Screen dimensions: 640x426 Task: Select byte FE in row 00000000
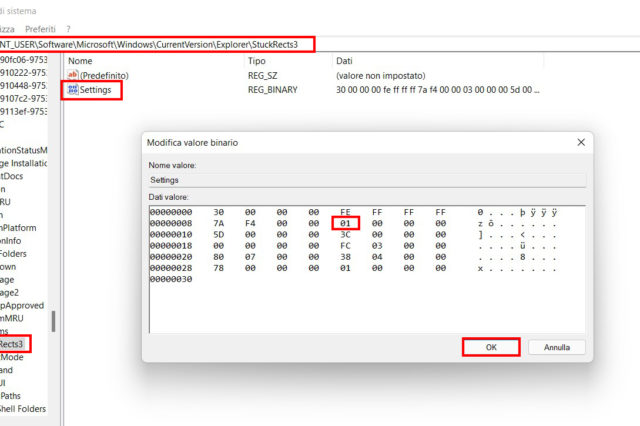tap(345, 212)
